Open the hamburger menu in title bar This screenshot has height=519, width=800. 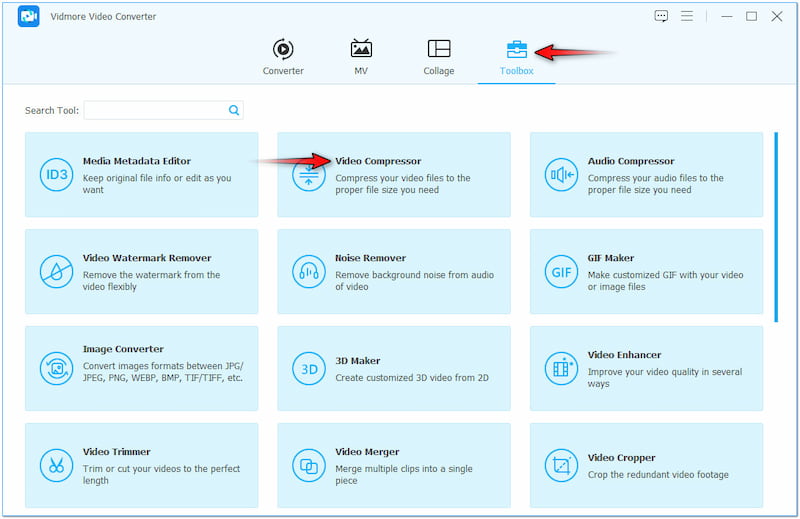pyautogui.click(x=687, y=16)
